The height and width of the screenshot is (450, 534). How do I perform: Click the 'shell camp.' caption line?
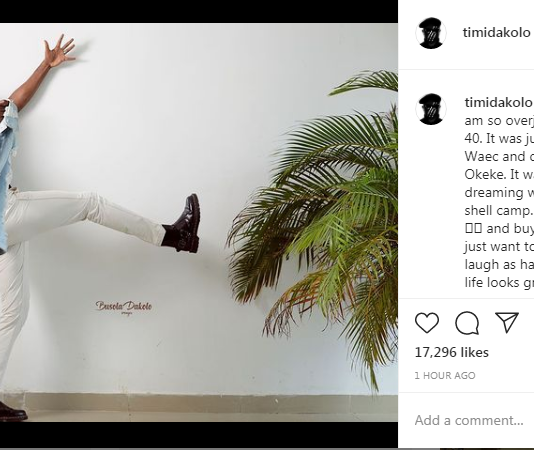499,211
